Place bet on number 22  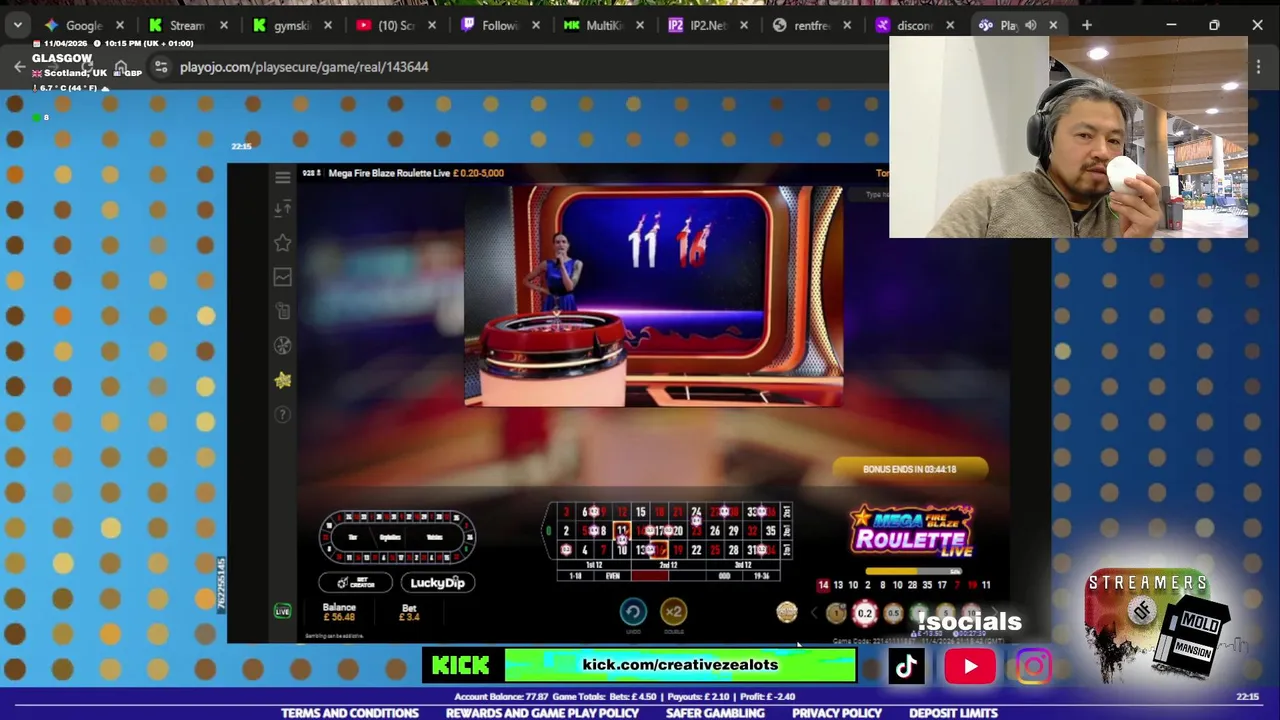(696, 550)
